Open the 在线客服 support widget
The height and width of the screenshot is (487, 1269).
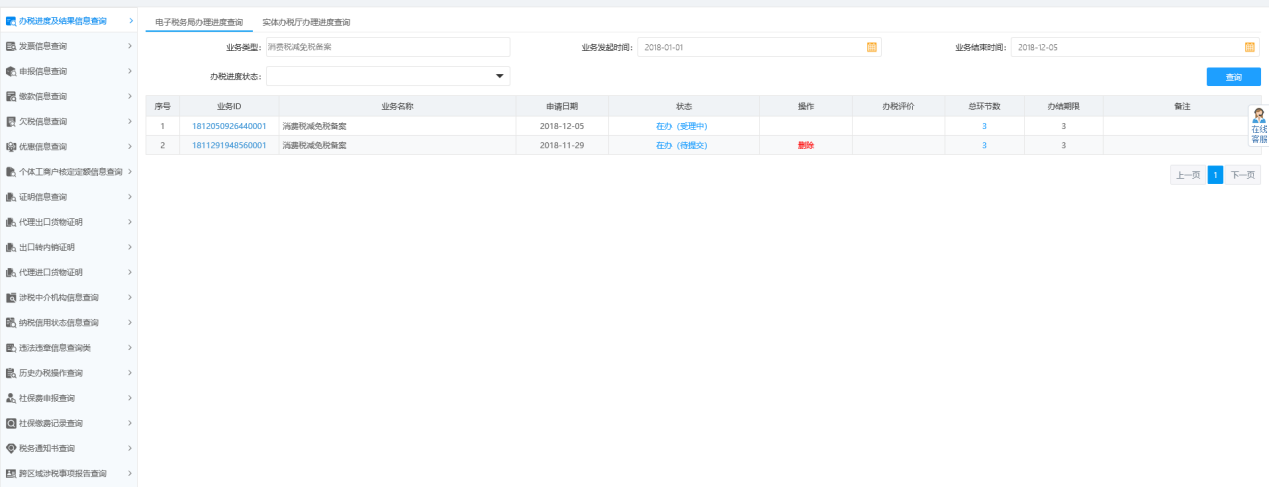[1258, 126]
